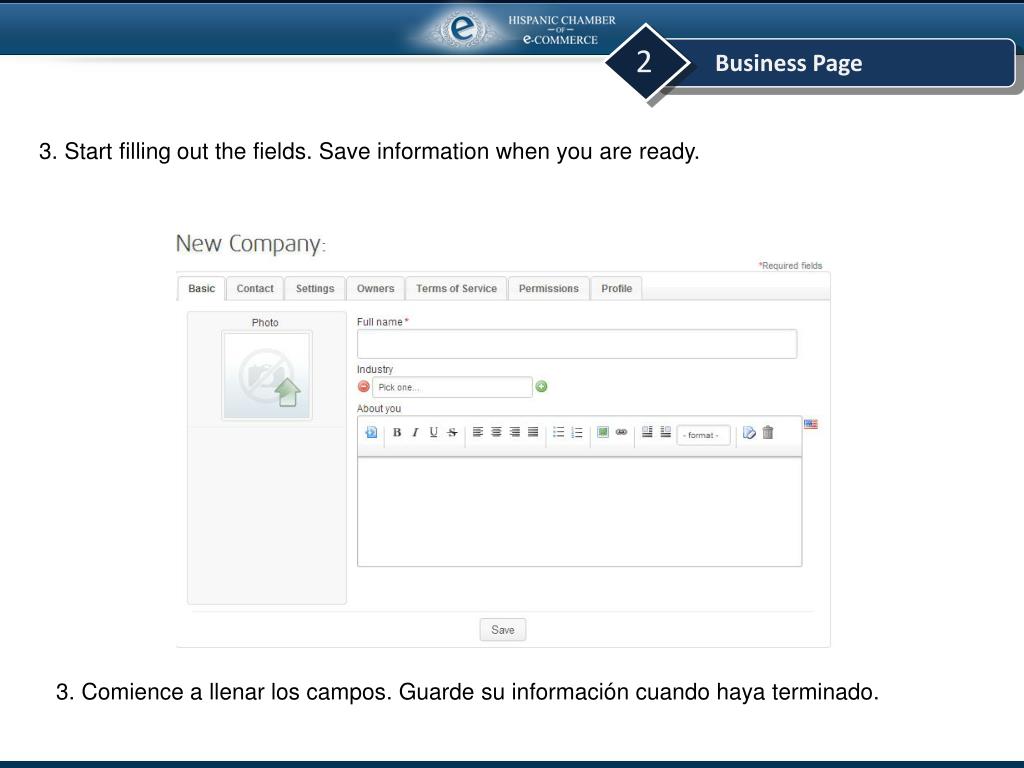Add industry with green plus icon

[541, 387]
